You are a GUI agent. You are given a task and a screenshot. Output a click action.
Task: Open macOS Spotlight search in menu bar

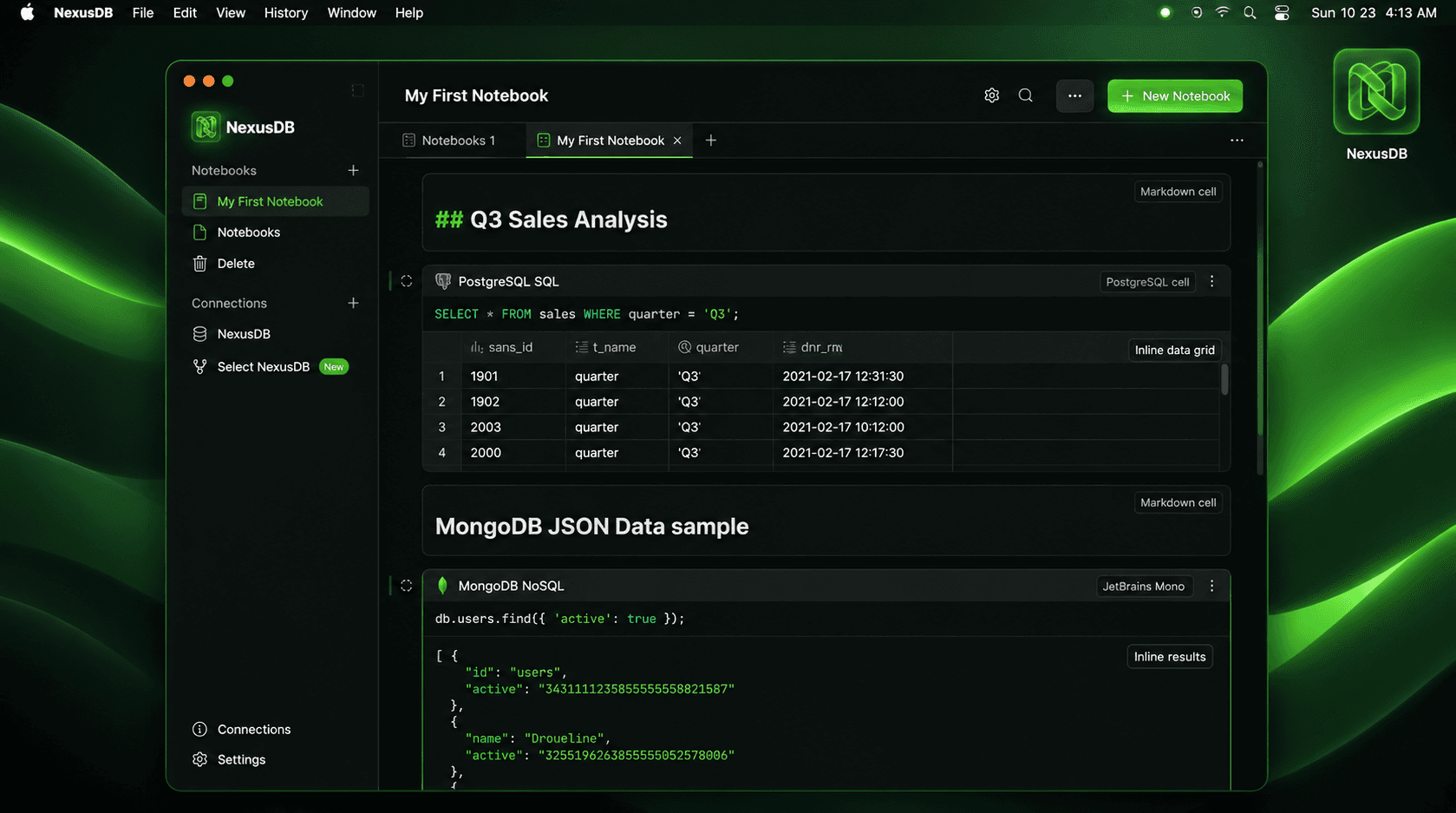[x=1250, y=13]
